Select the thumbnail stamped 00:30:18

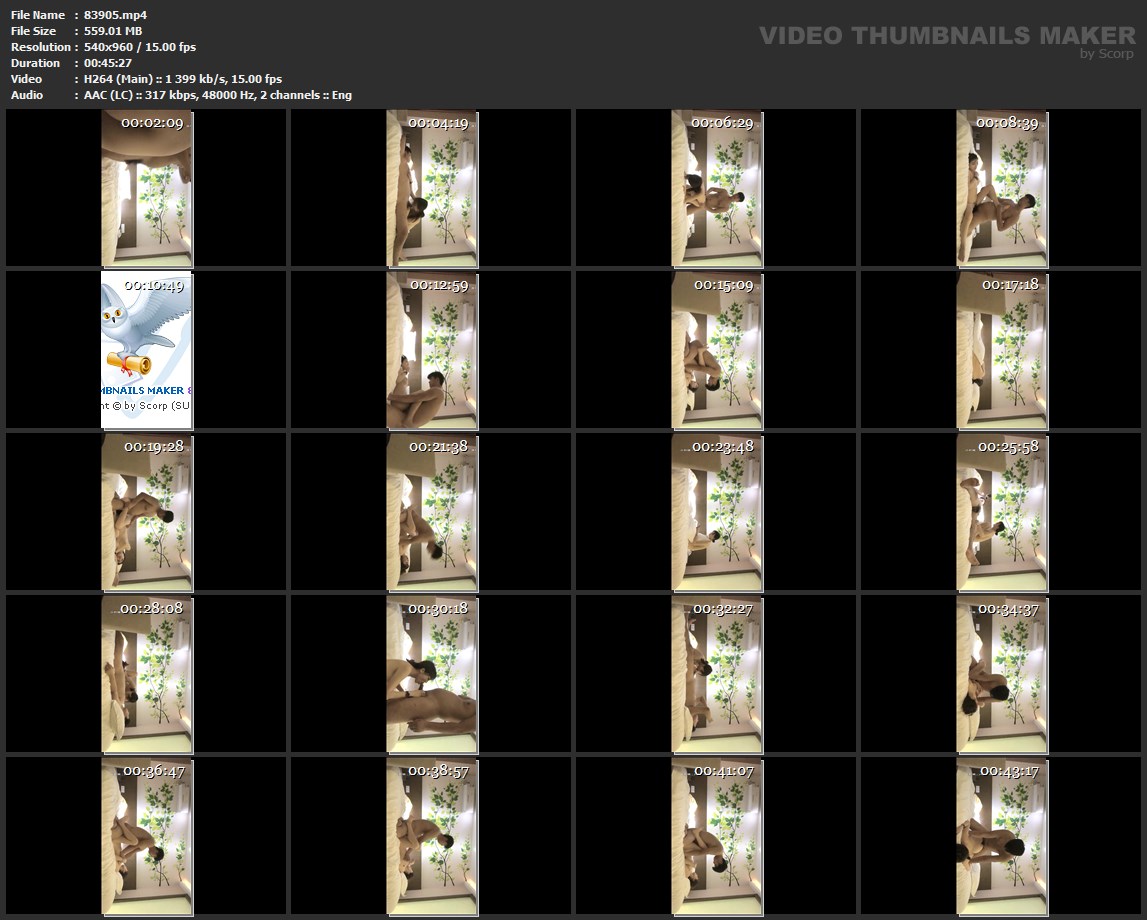pyautogui.click(x=432, y=674)
